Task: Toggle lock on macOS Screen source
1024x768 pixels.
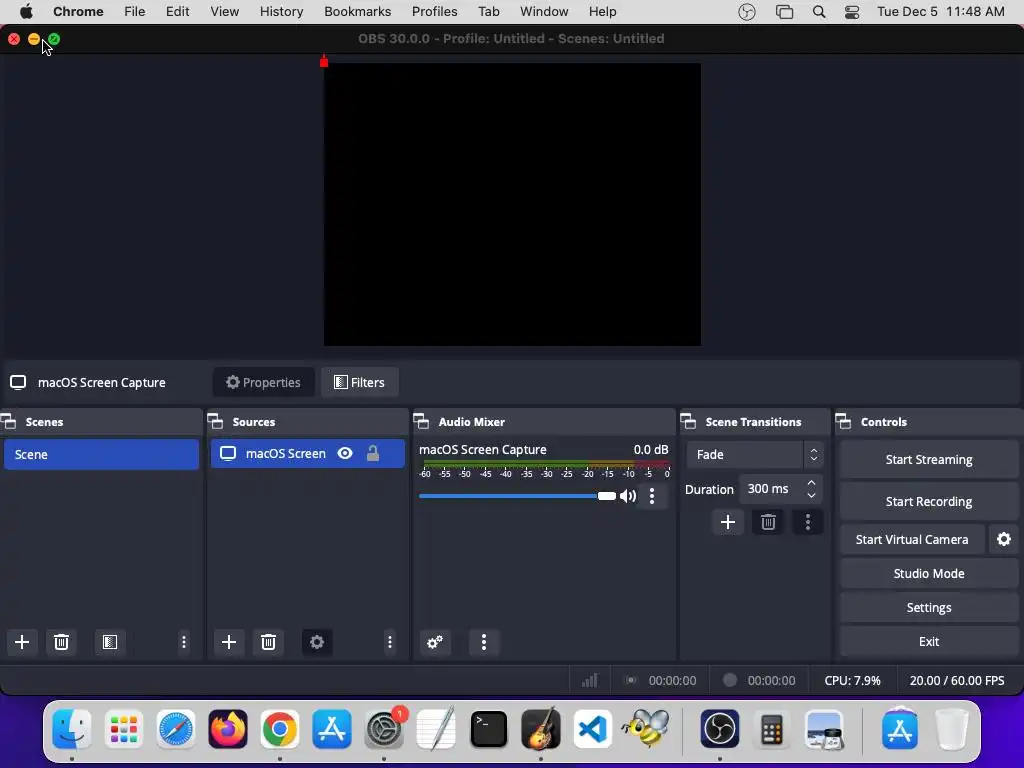Action: point(373,453)
